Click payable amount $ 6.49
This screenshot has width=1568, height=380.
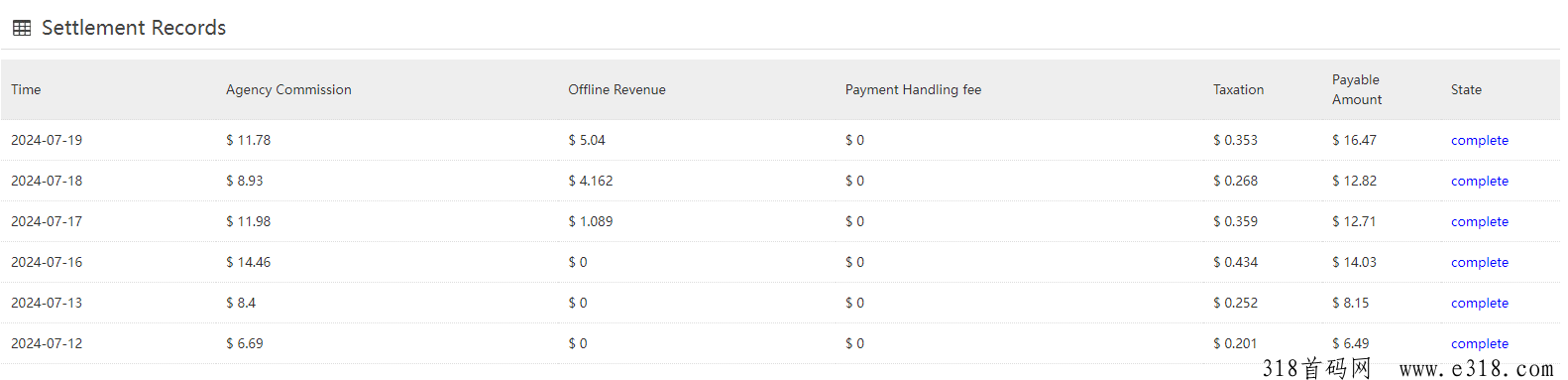(x=1351, y=343)
